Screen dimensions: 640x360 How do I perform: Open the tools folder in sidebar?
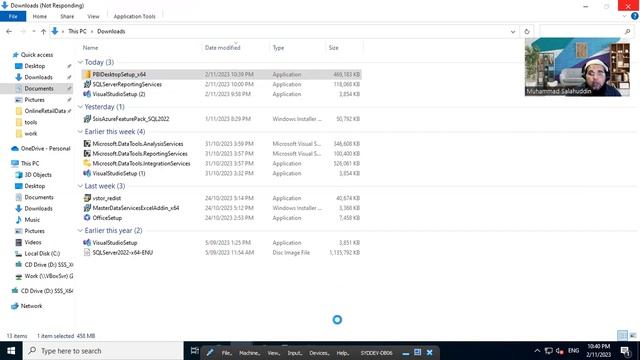31,122
